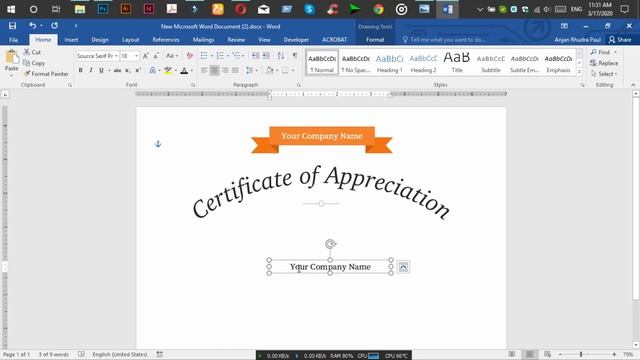Open Chrome from the taskbar
640x360 pixels.
tap(378, 9)
